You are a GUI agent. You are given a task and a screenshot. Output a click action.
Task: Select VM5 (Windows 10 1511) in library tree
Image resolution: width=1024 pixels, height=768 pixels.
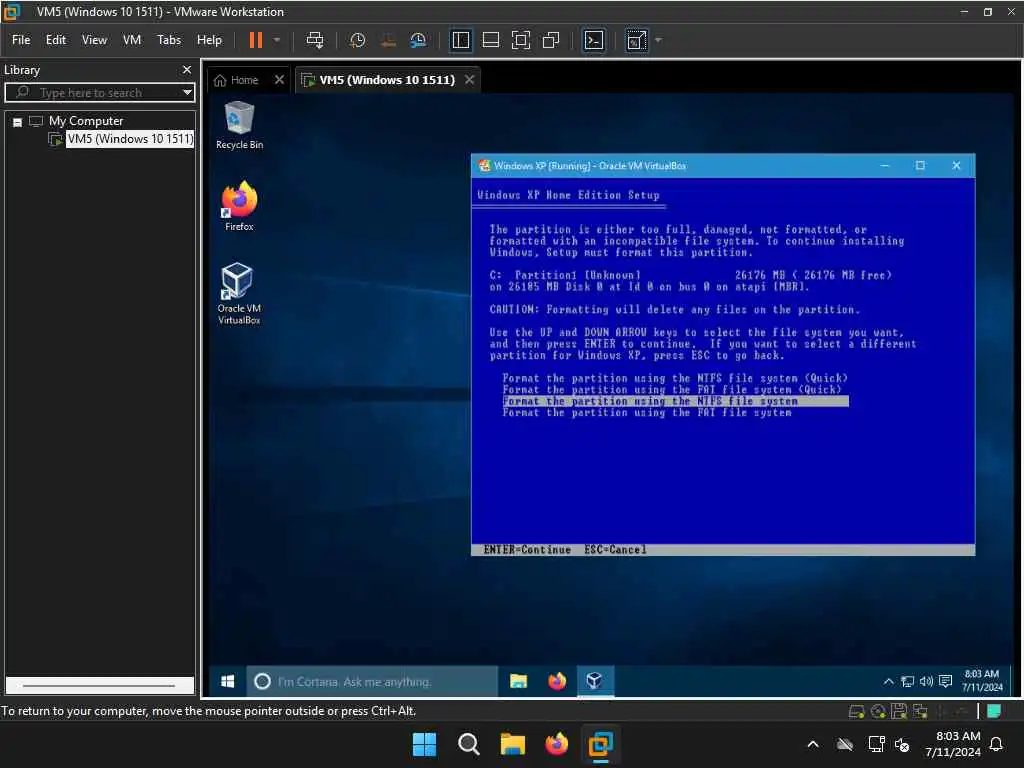click(131, 138)
